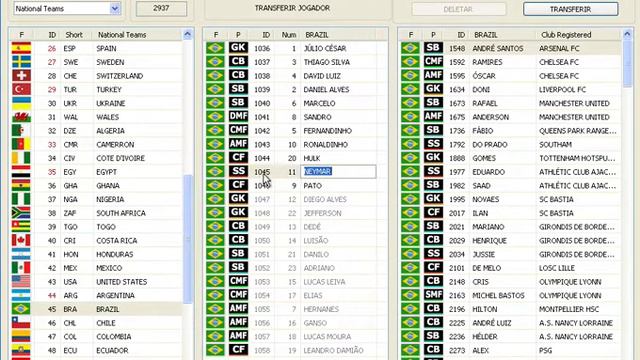Click Brazil flag in national teams list
The height and width of the screenshot is (360, 640).
[21, 309]
